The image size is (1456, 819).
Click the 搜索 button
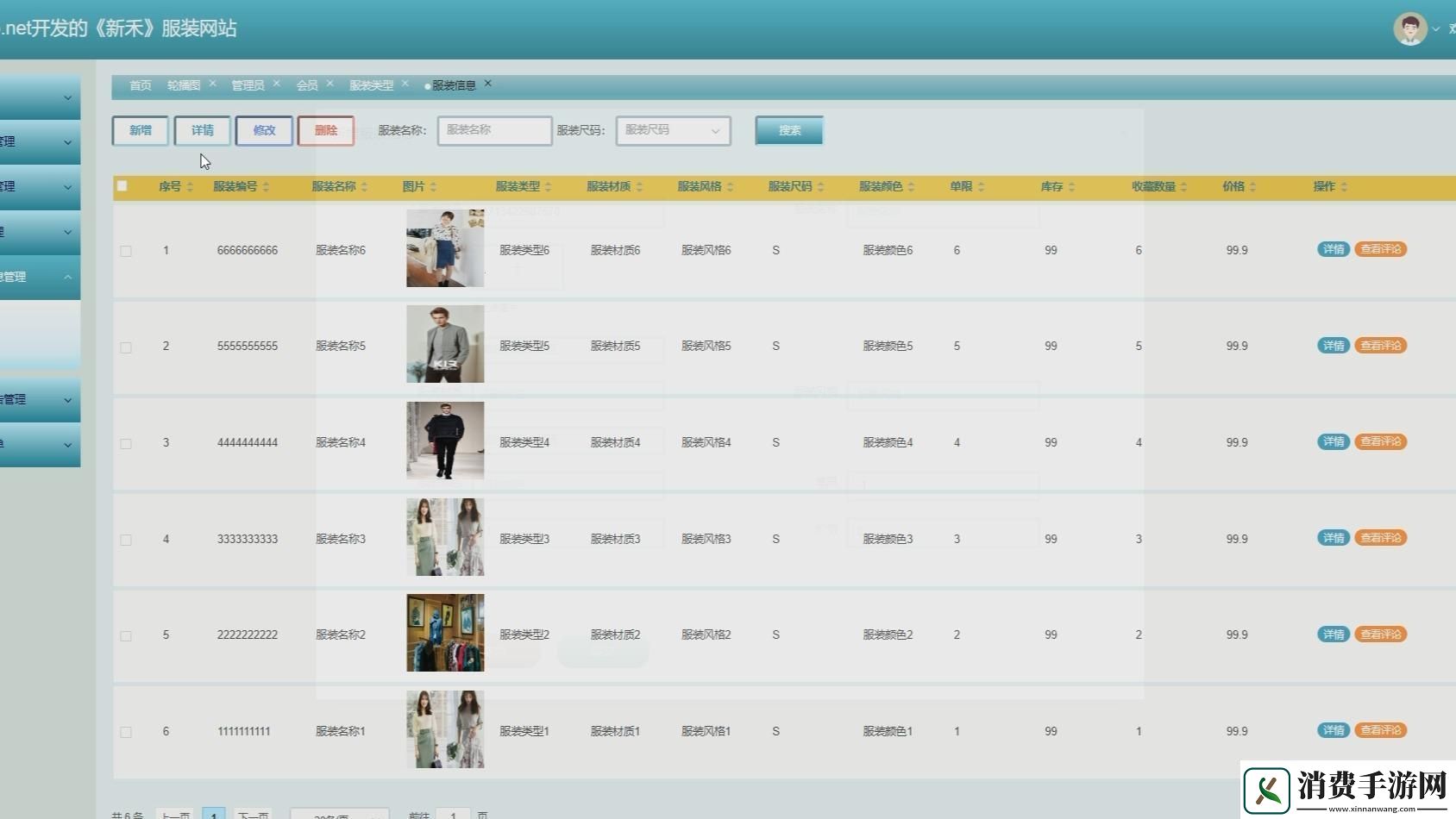[789, 131]
